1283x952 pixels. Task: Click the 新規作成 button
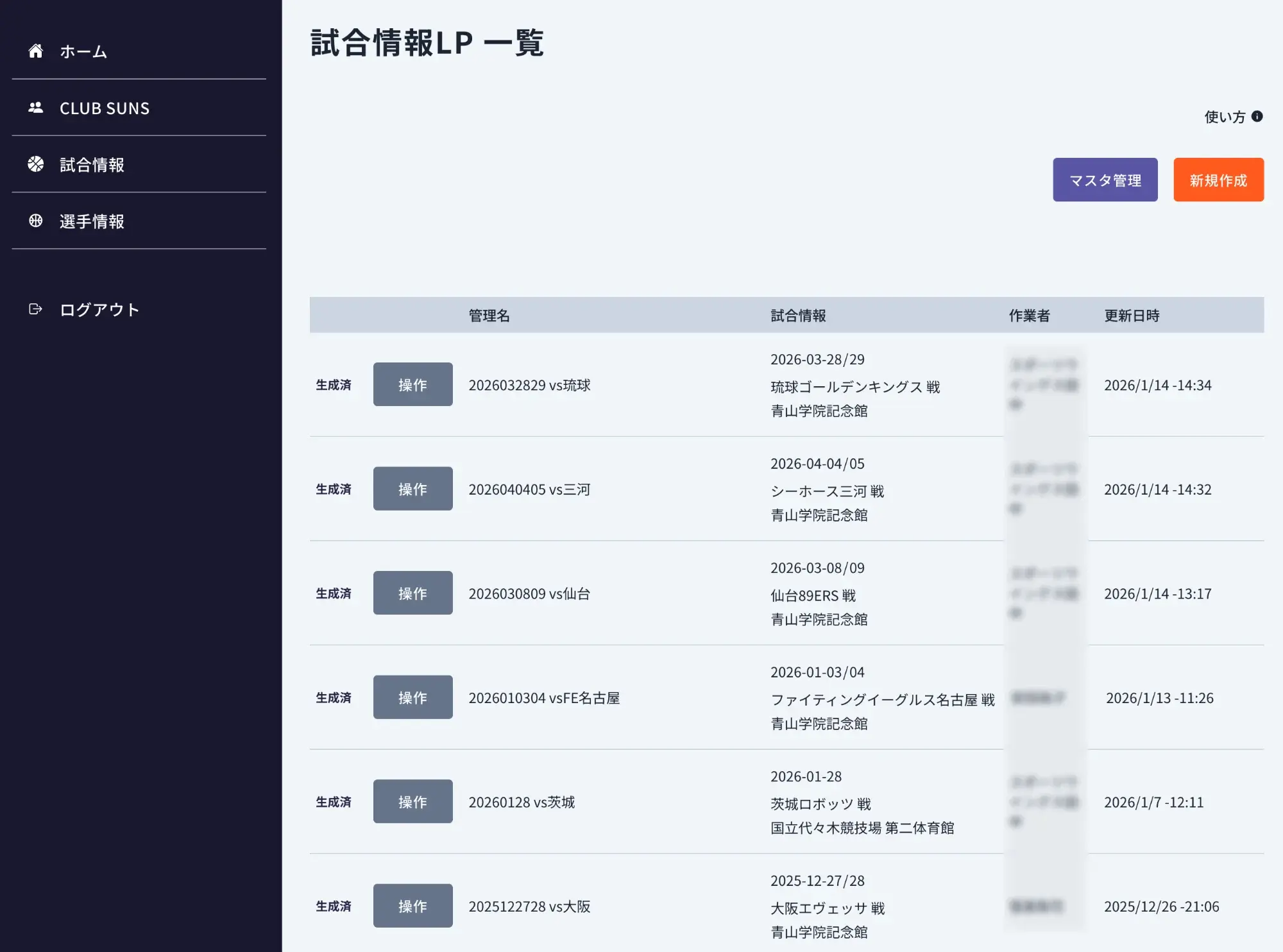point(1218,179)
